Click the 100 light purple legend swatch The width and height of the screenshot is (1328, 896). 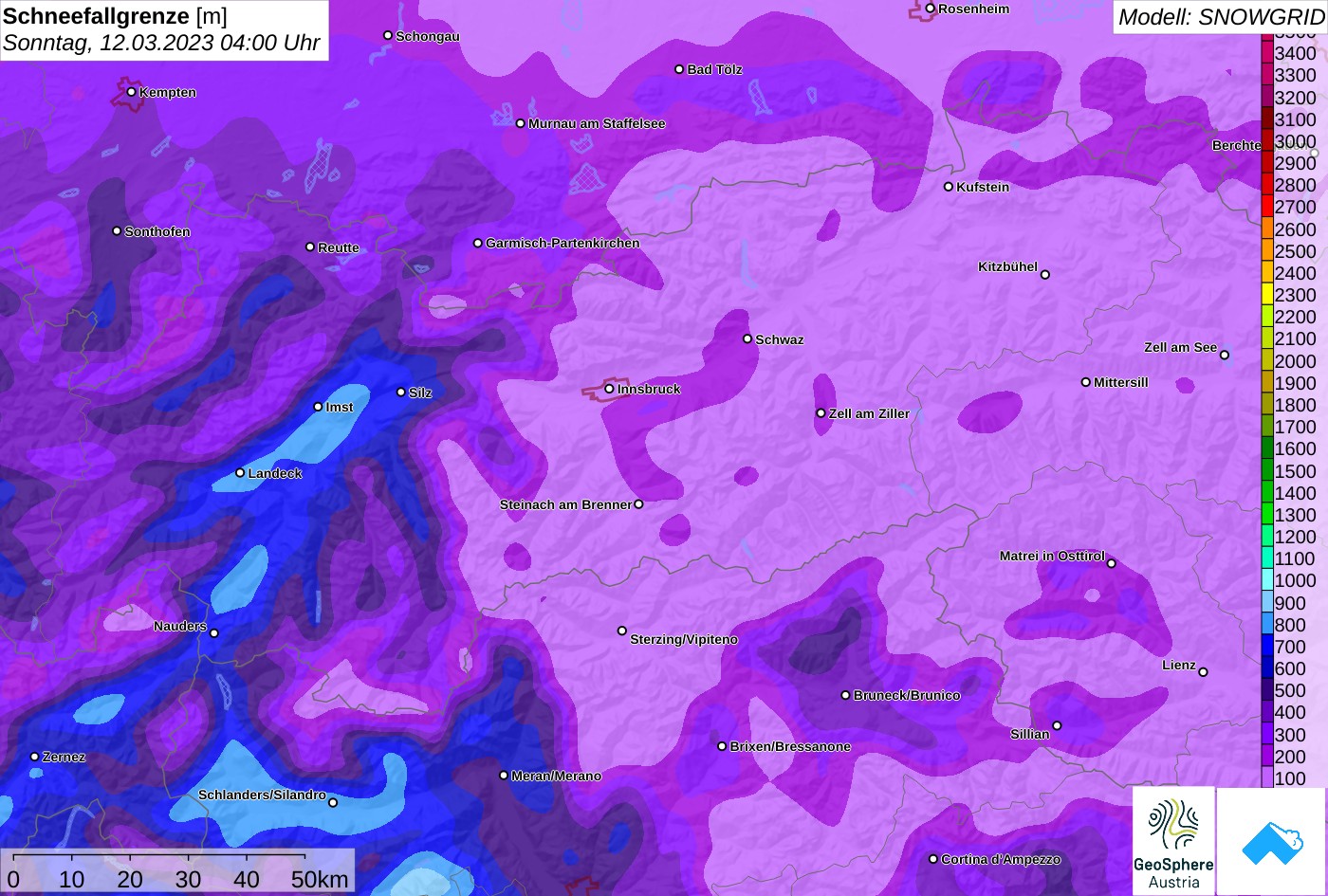[x=1266, y=778]
